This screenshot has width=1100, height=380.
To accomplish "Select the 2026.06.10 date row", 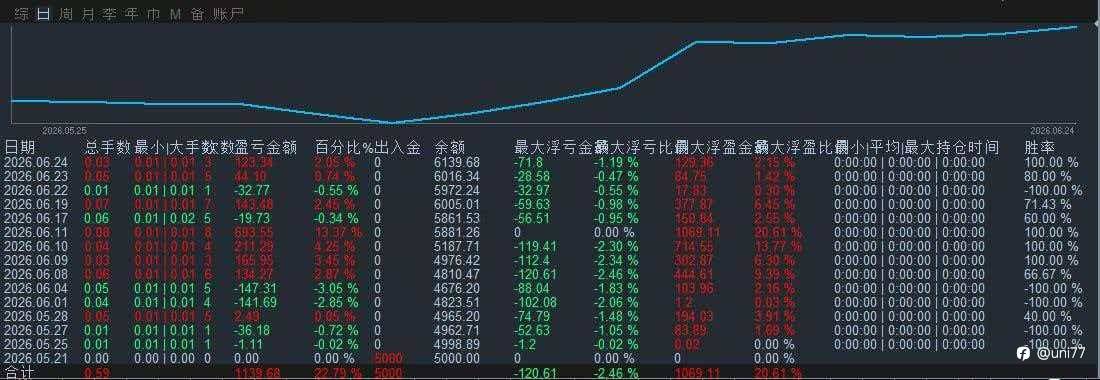I will point(36,246).
